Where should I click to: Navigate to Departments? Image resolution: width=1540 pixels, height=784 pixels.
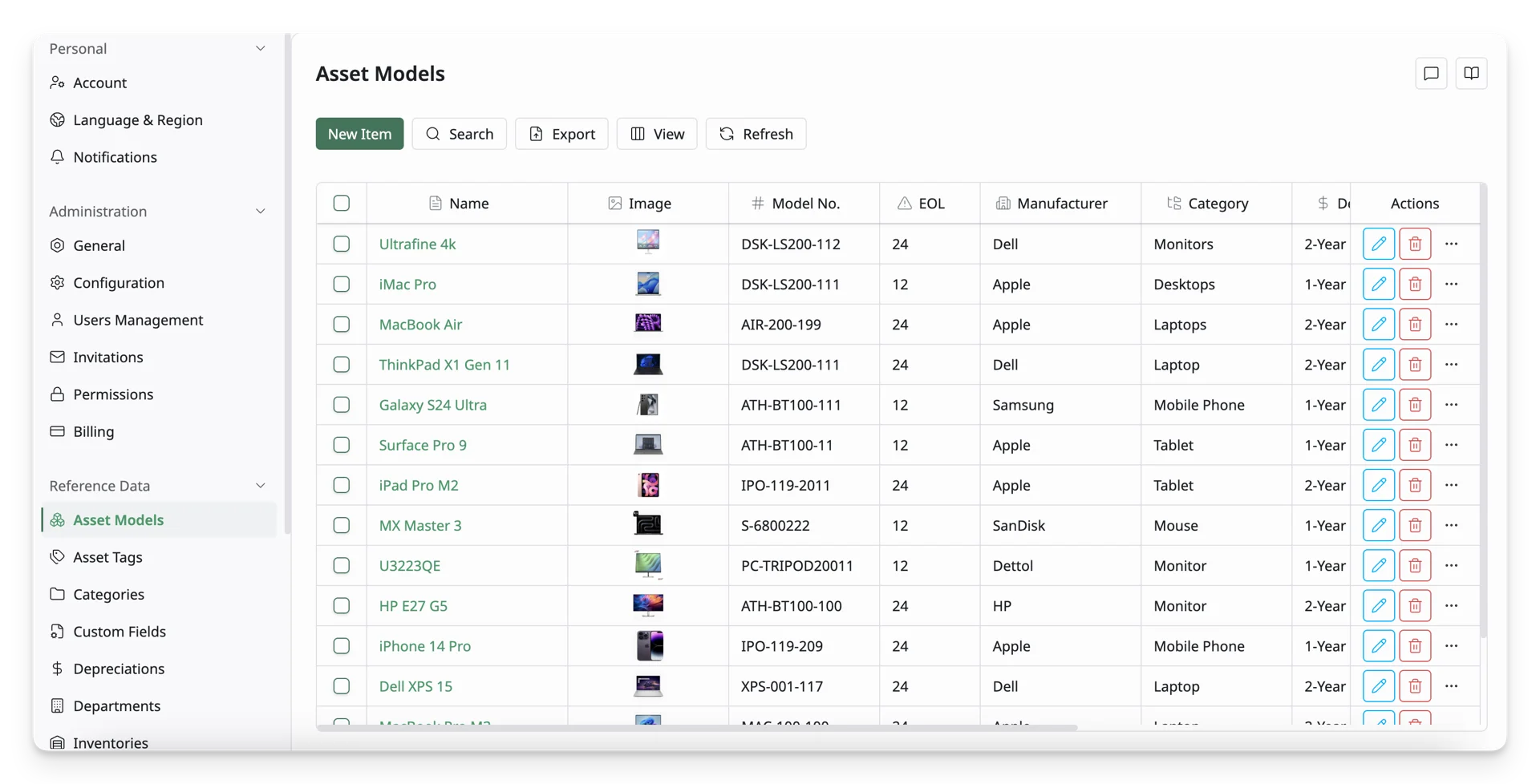click(x=159, y=706)
